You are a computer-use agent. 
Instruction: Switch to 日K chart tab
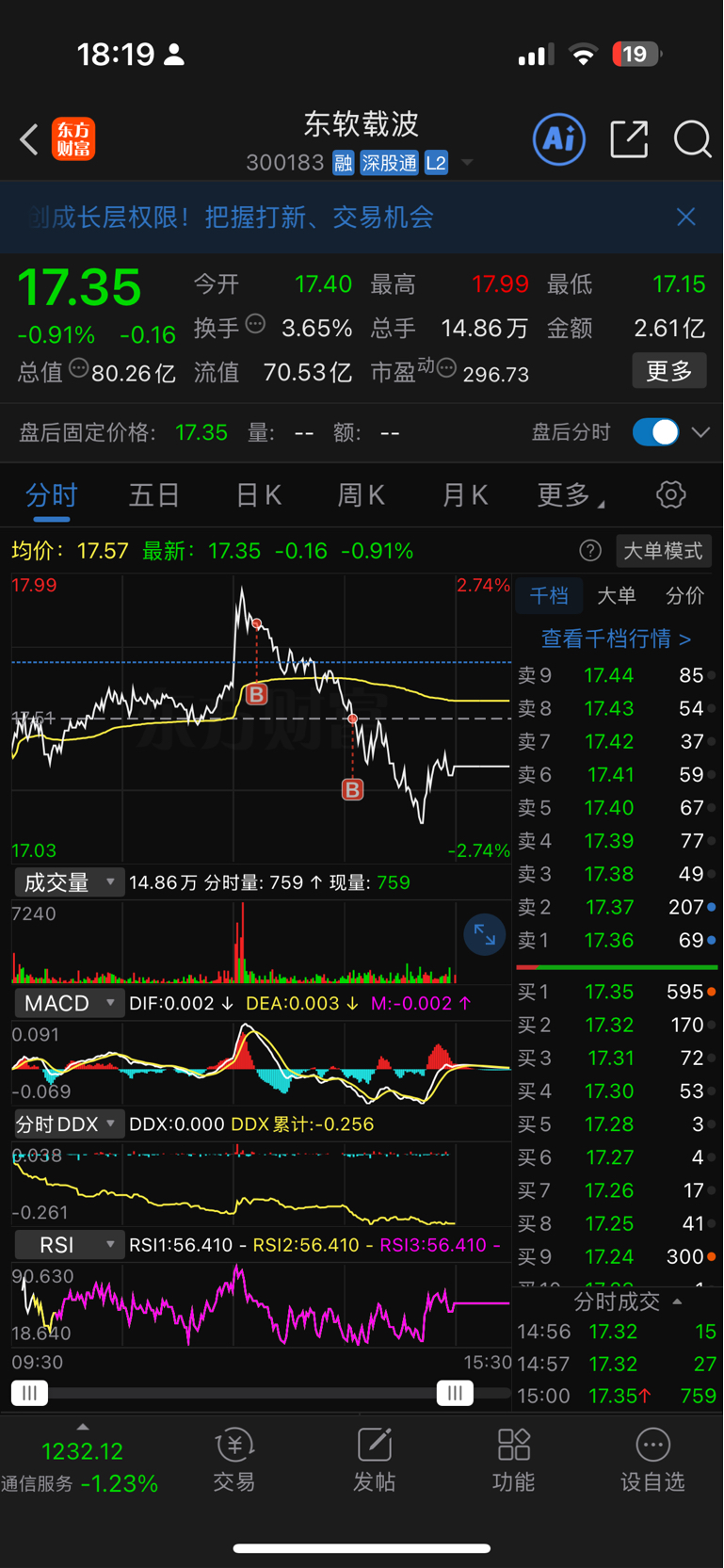[258, 495]
